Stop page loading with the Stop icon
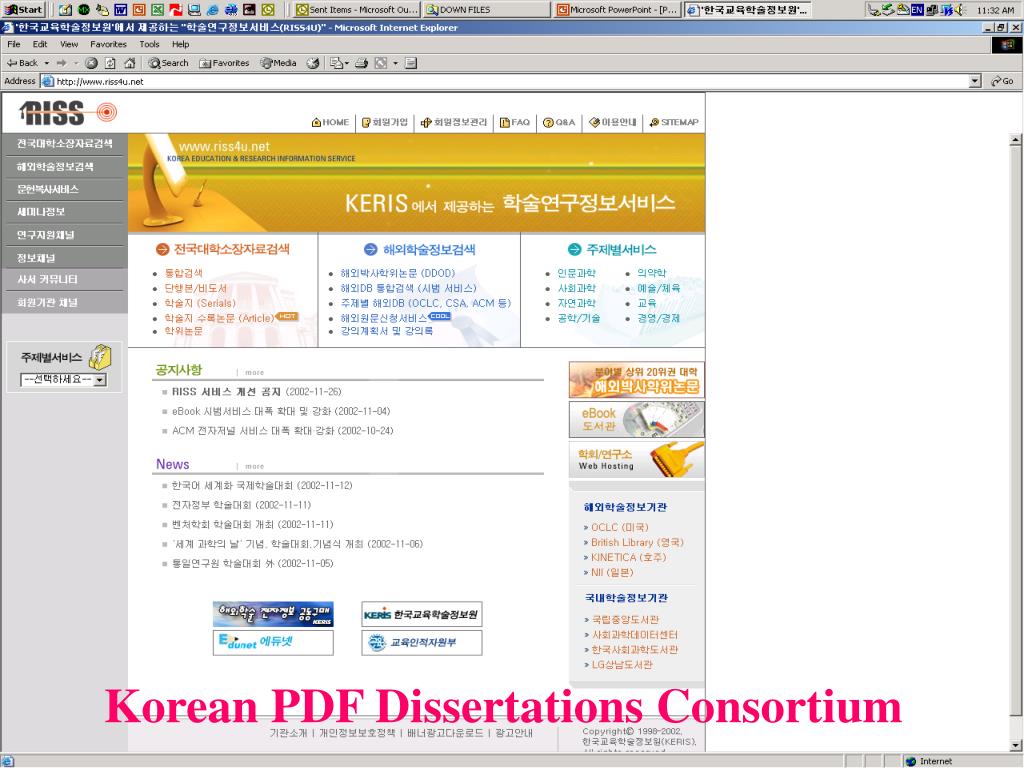1024x768 pixels. [x=91, y=63]
